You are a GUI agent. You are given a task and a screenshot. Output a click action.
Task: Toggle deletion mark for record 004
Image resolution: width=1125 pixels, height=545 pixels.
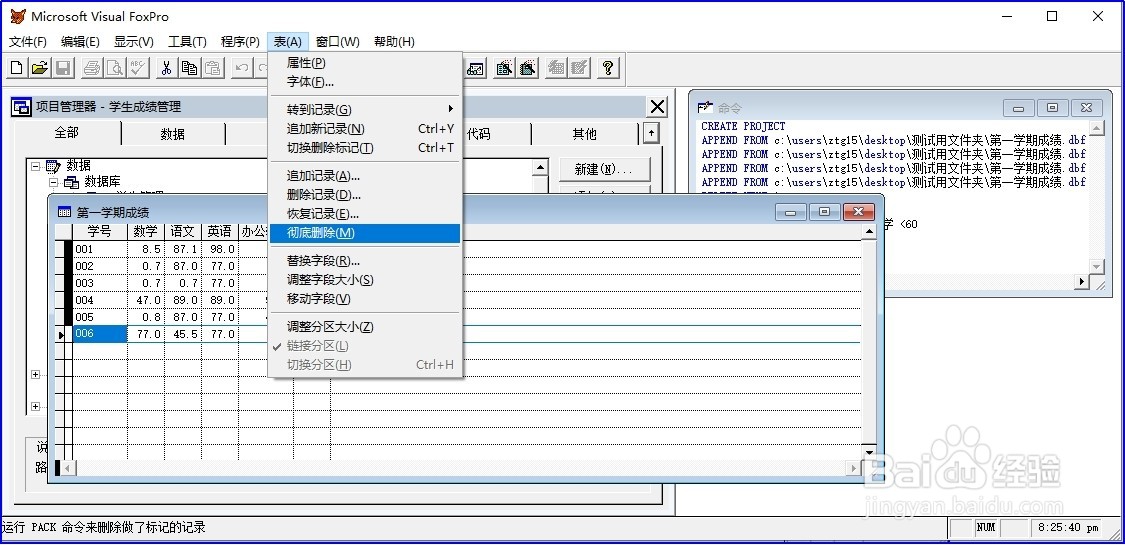coord(68,300)
